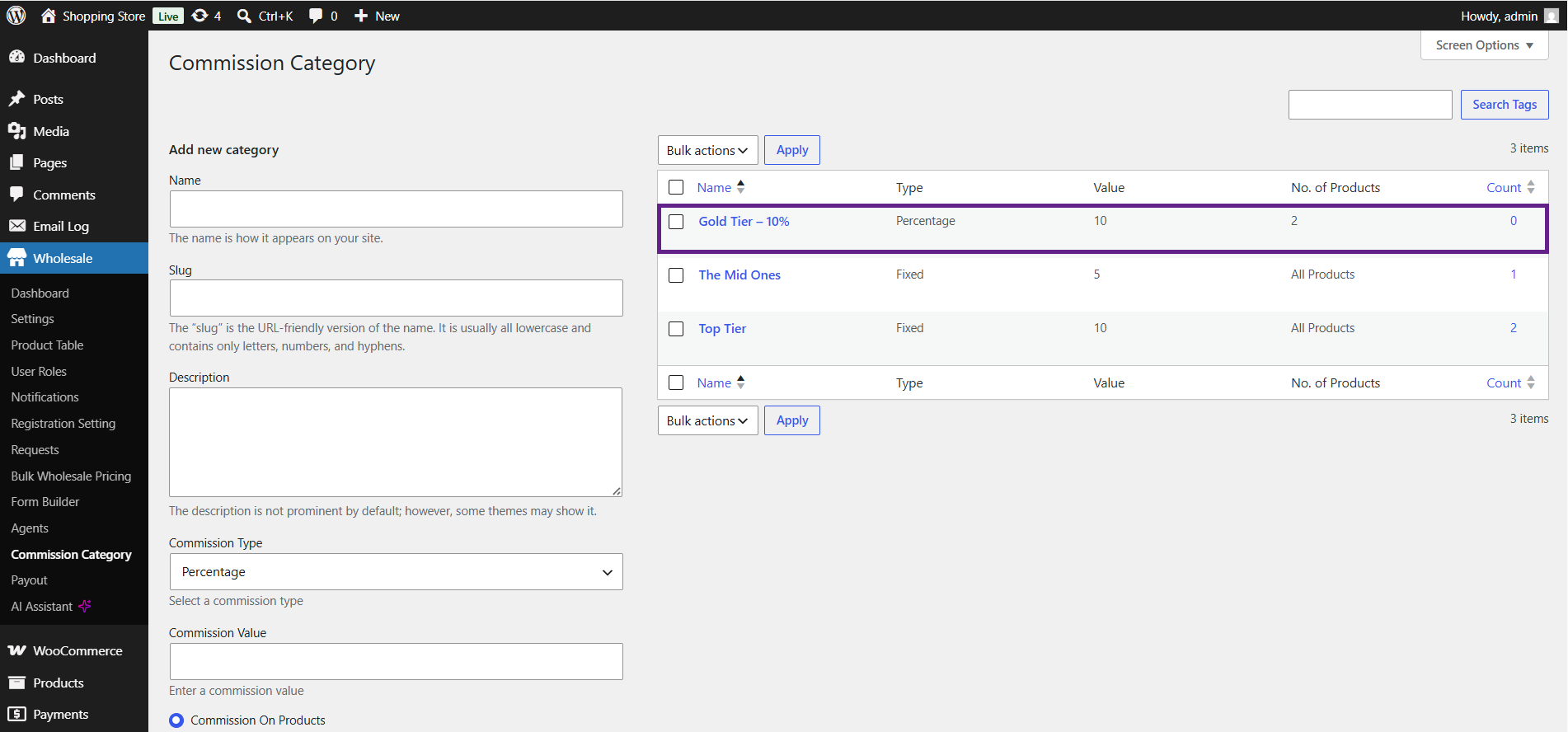Image resolution: width=1568 pixels, height=732 pixels.
Task: Click the bottom Apply button
Action: coord(792,420)
